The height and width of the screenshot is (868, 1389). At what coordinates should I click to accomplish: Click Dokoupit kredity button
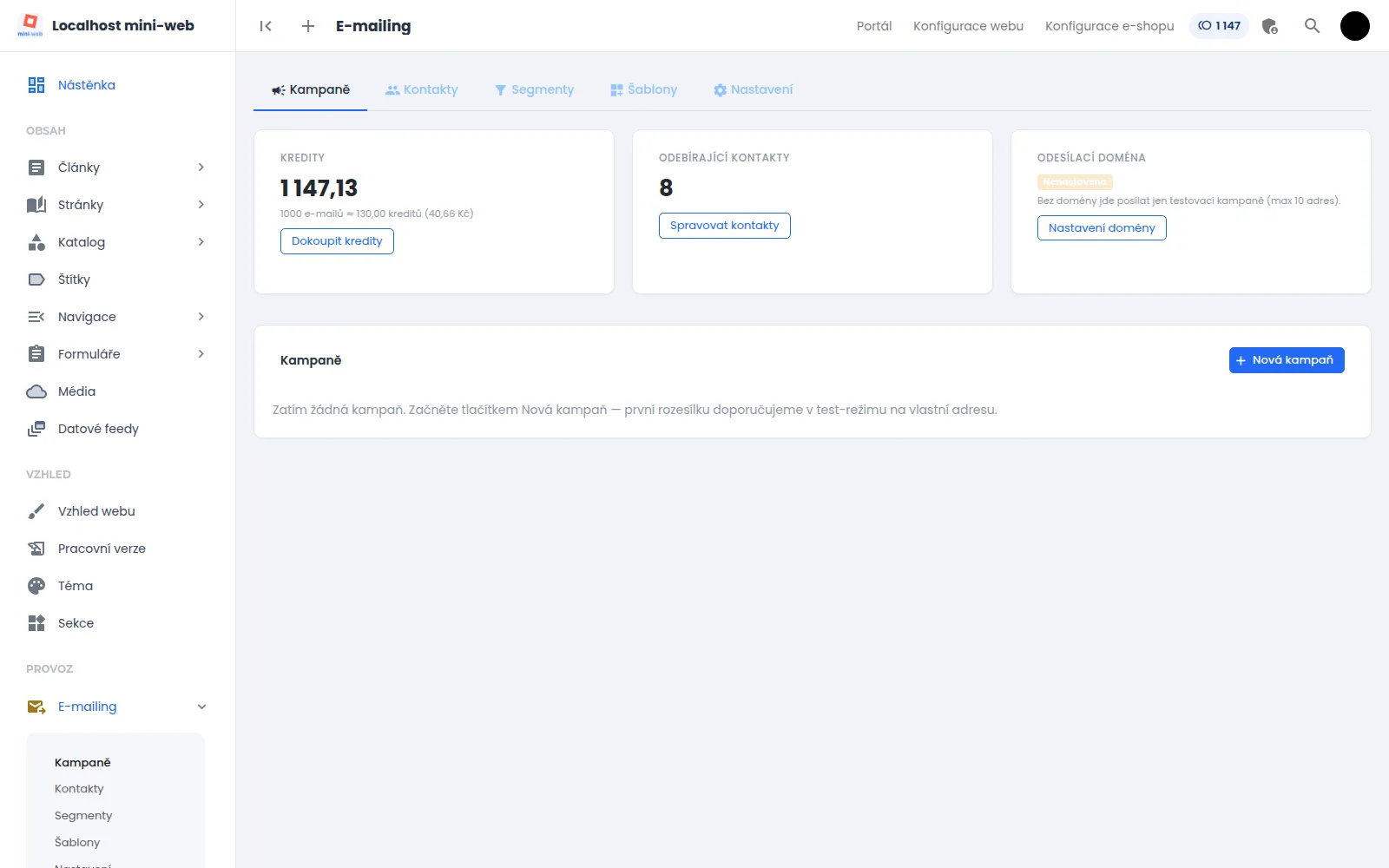point(337,241)
